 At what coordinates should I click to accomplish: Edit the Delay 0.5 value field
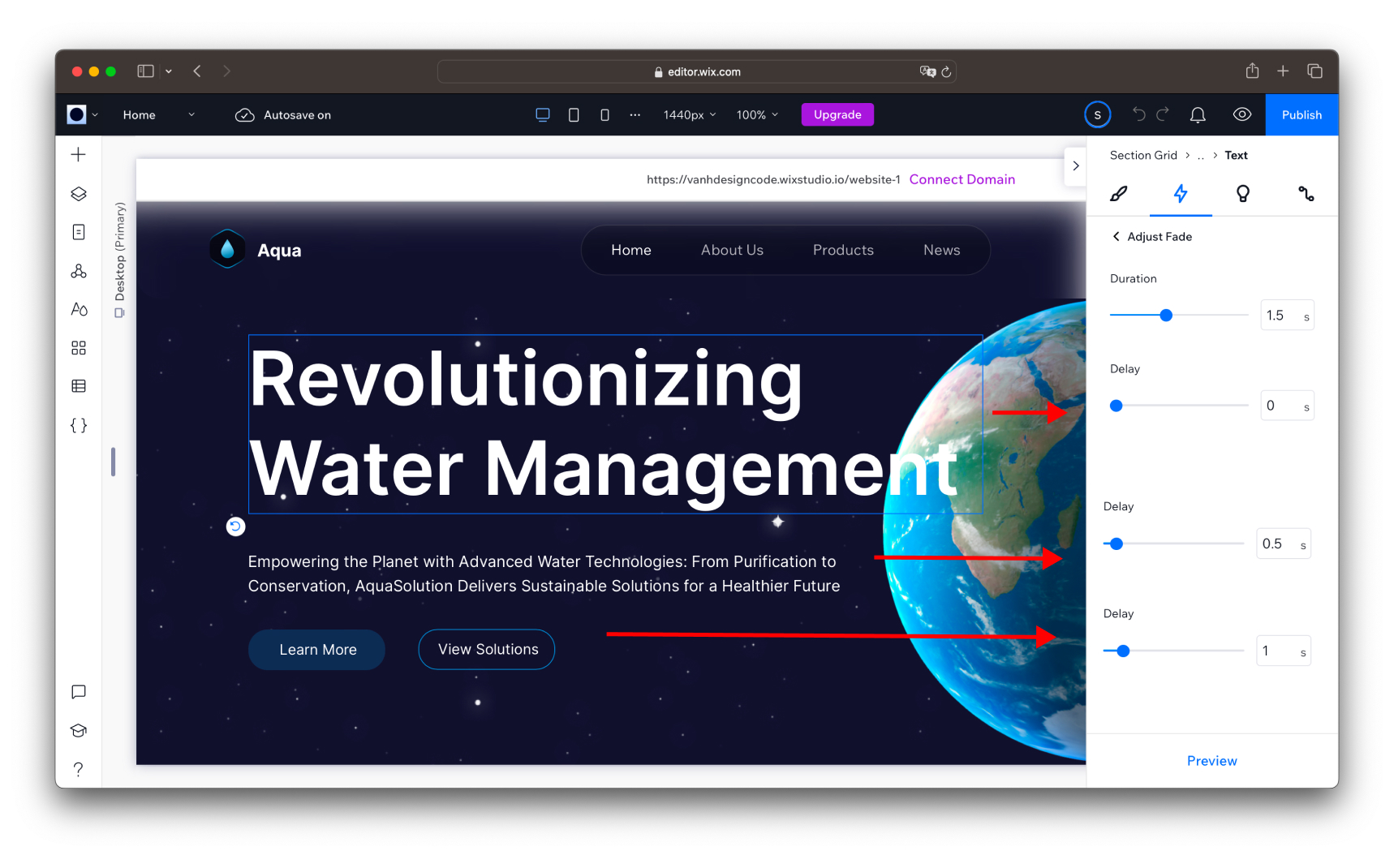pyautogui.click(x=1284, y=544)
